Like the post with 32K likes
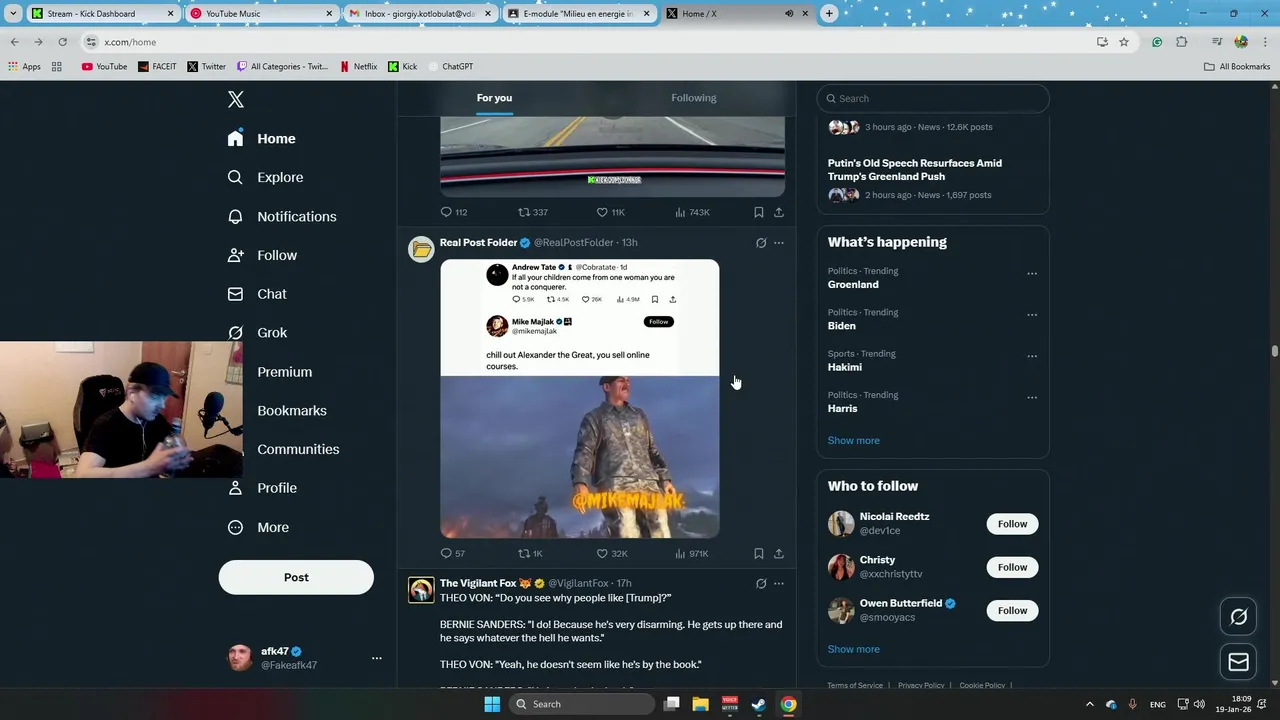The image size is (1280, 720). (x=611, y=553)
